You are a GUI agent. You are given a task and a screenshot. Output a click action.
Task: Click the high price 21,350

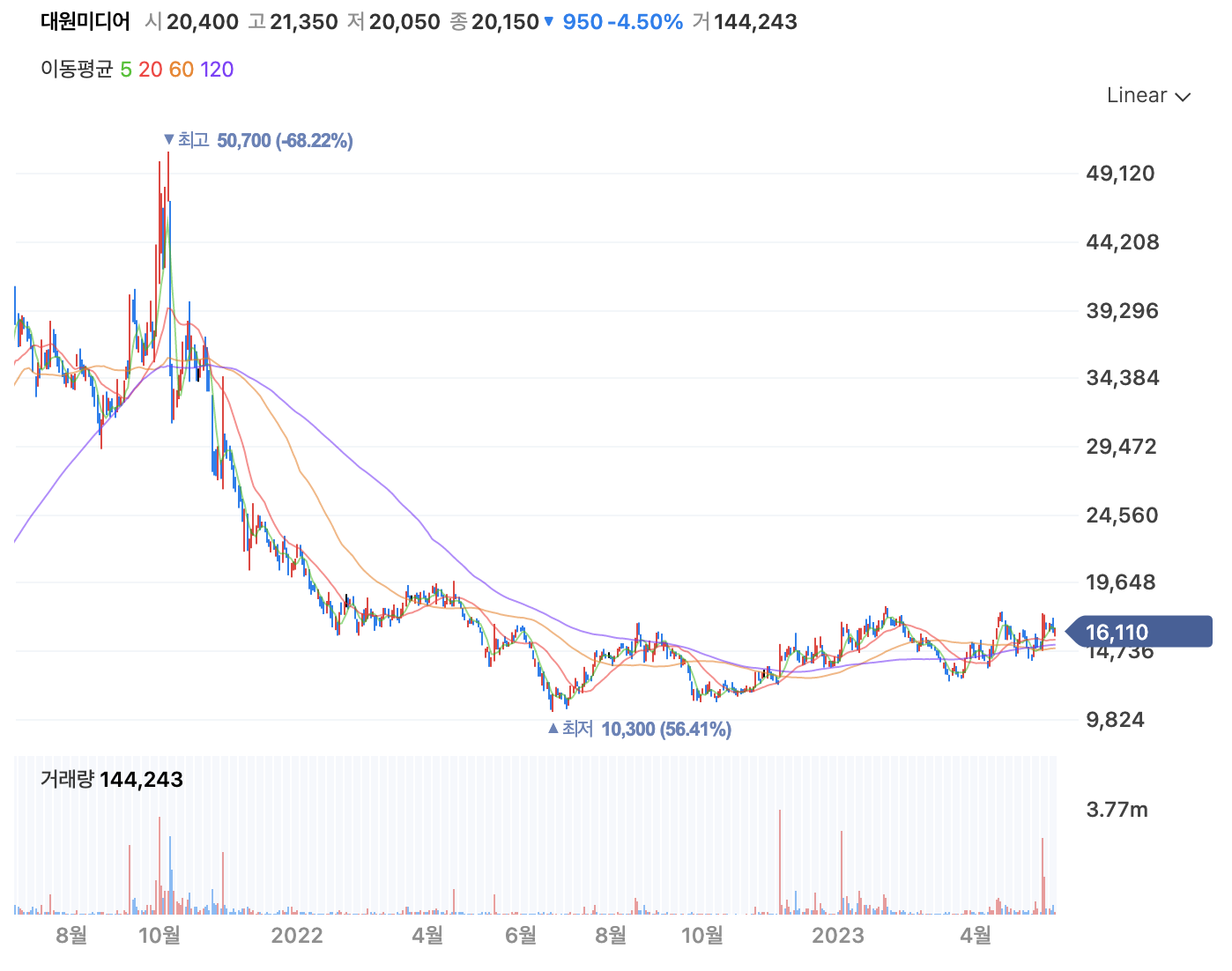(304, 22)
